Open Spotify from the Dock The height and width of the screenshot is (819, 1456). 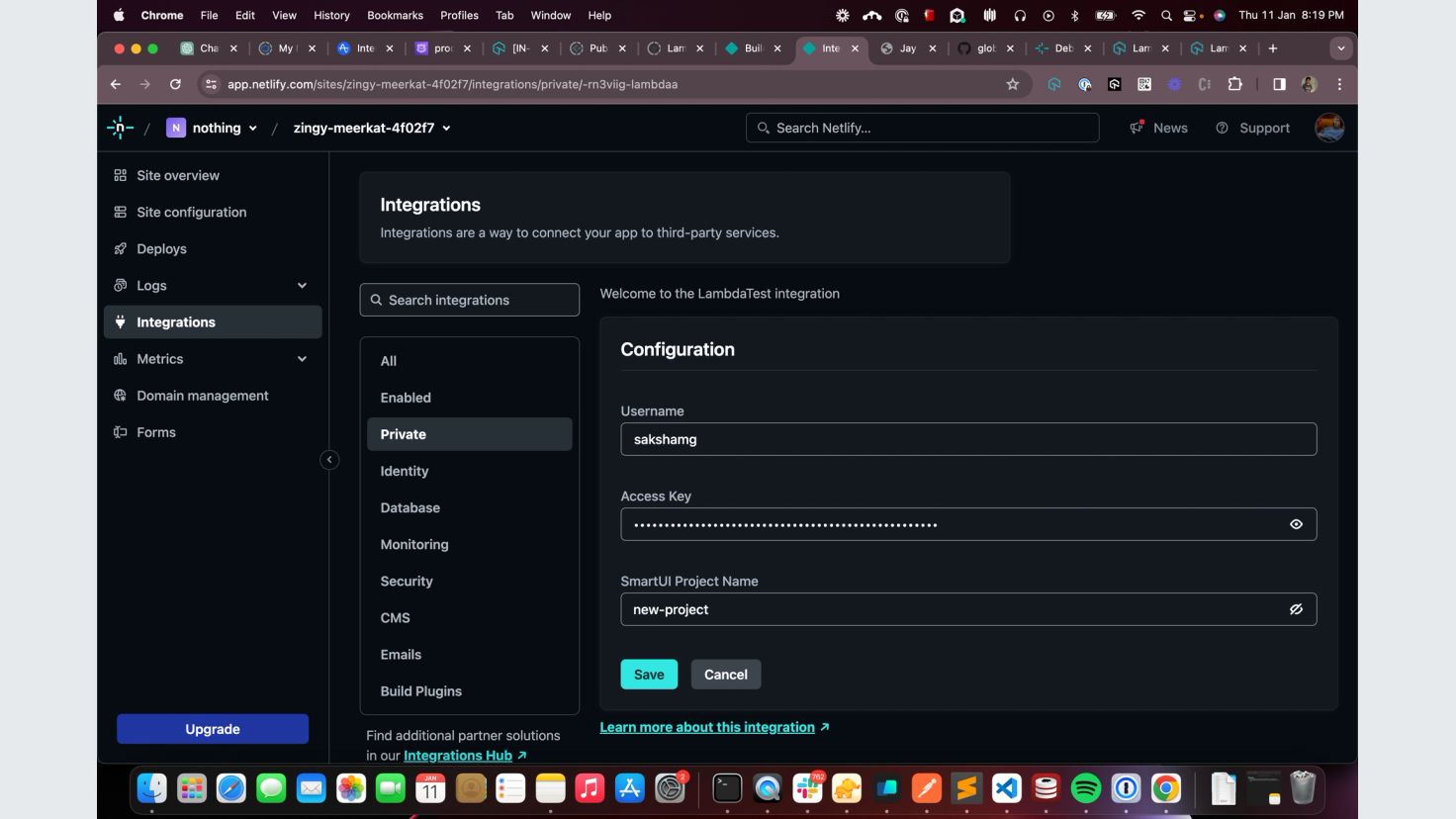(1086, 788)
